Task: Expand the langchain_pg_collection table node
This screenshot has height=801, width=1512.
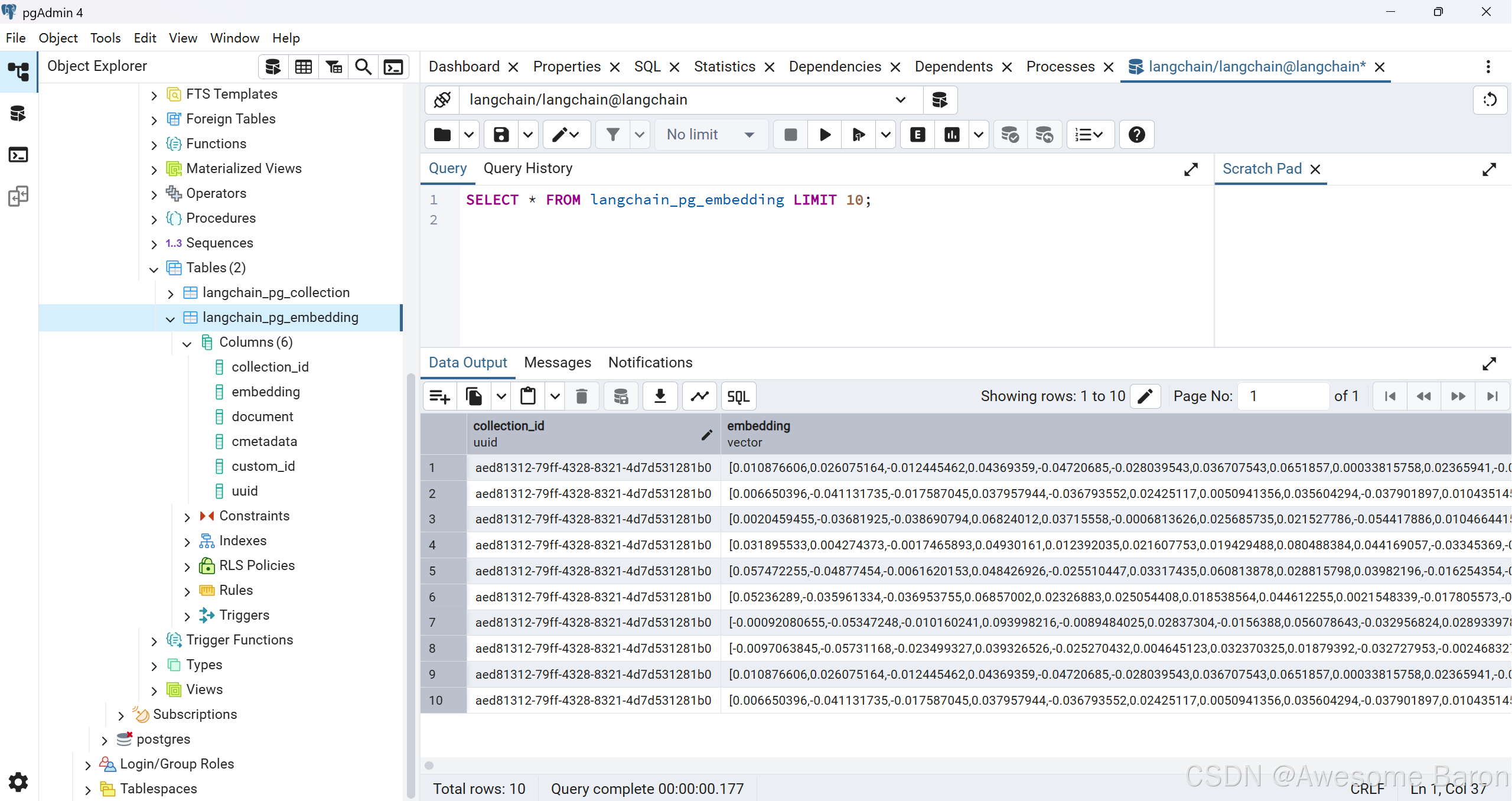Action: tap(170, 293)
